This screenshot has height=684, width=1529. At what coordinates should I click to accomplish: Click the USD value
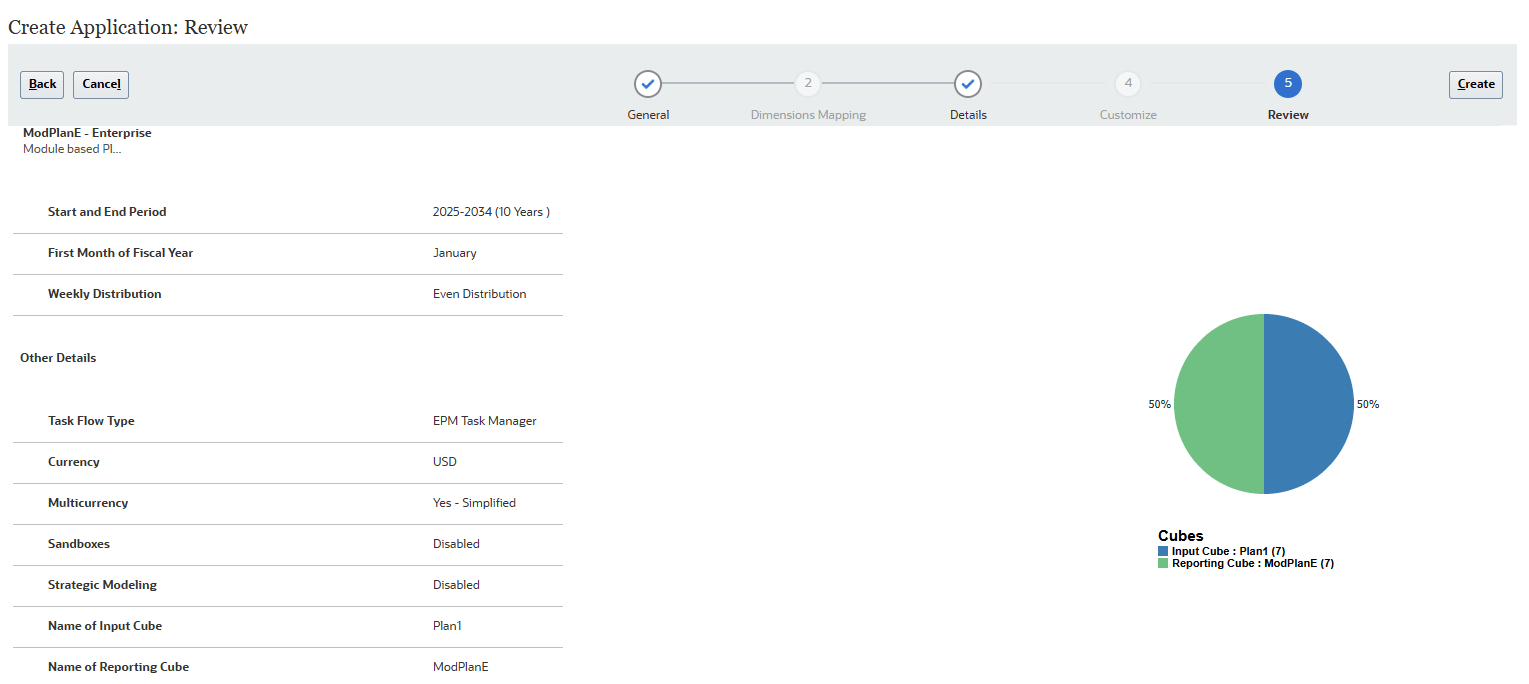coord(445,462)
